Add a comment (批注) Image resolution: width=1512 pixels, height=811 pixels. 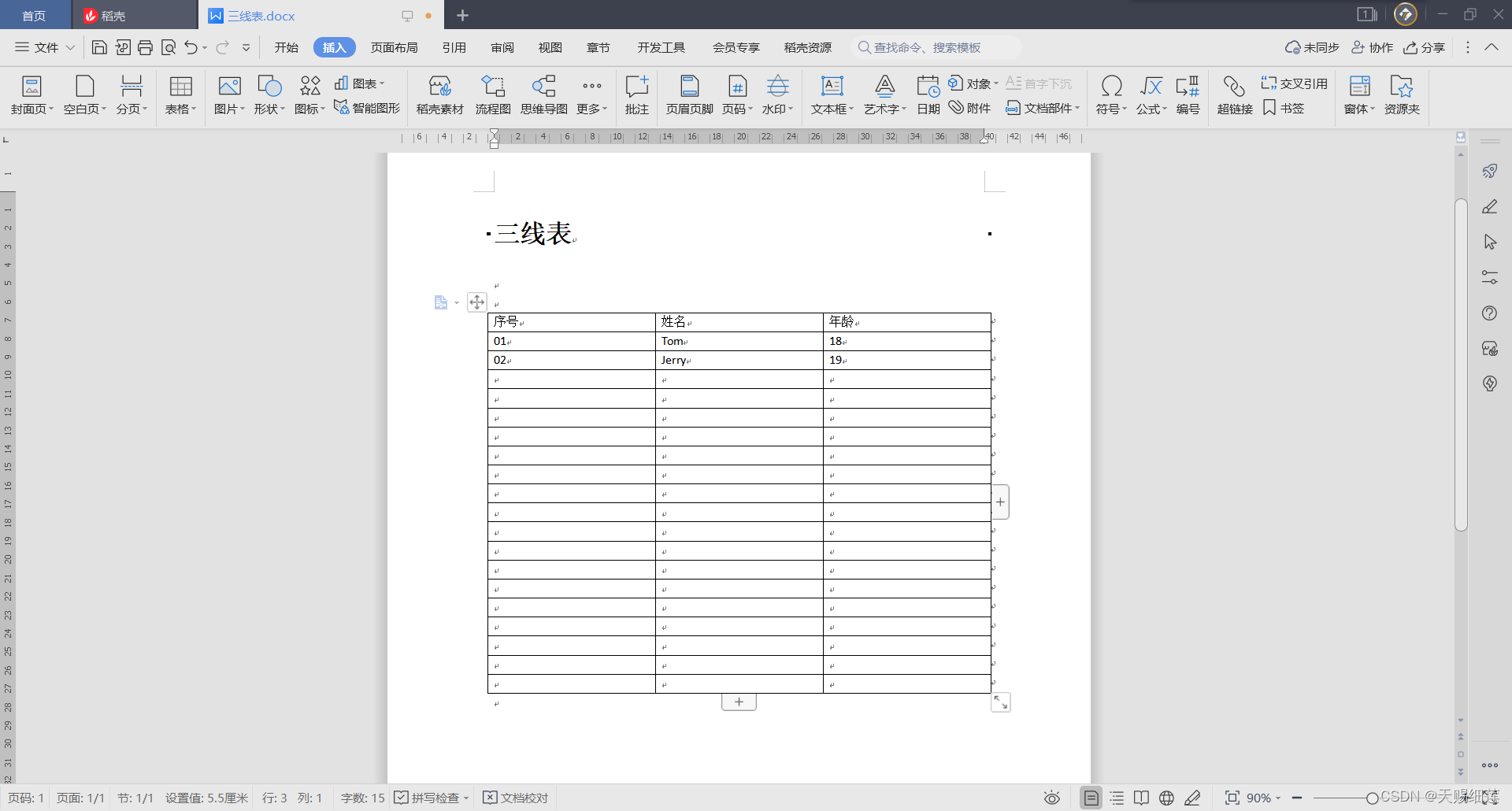pyautogui.click(x=637, y=95)
